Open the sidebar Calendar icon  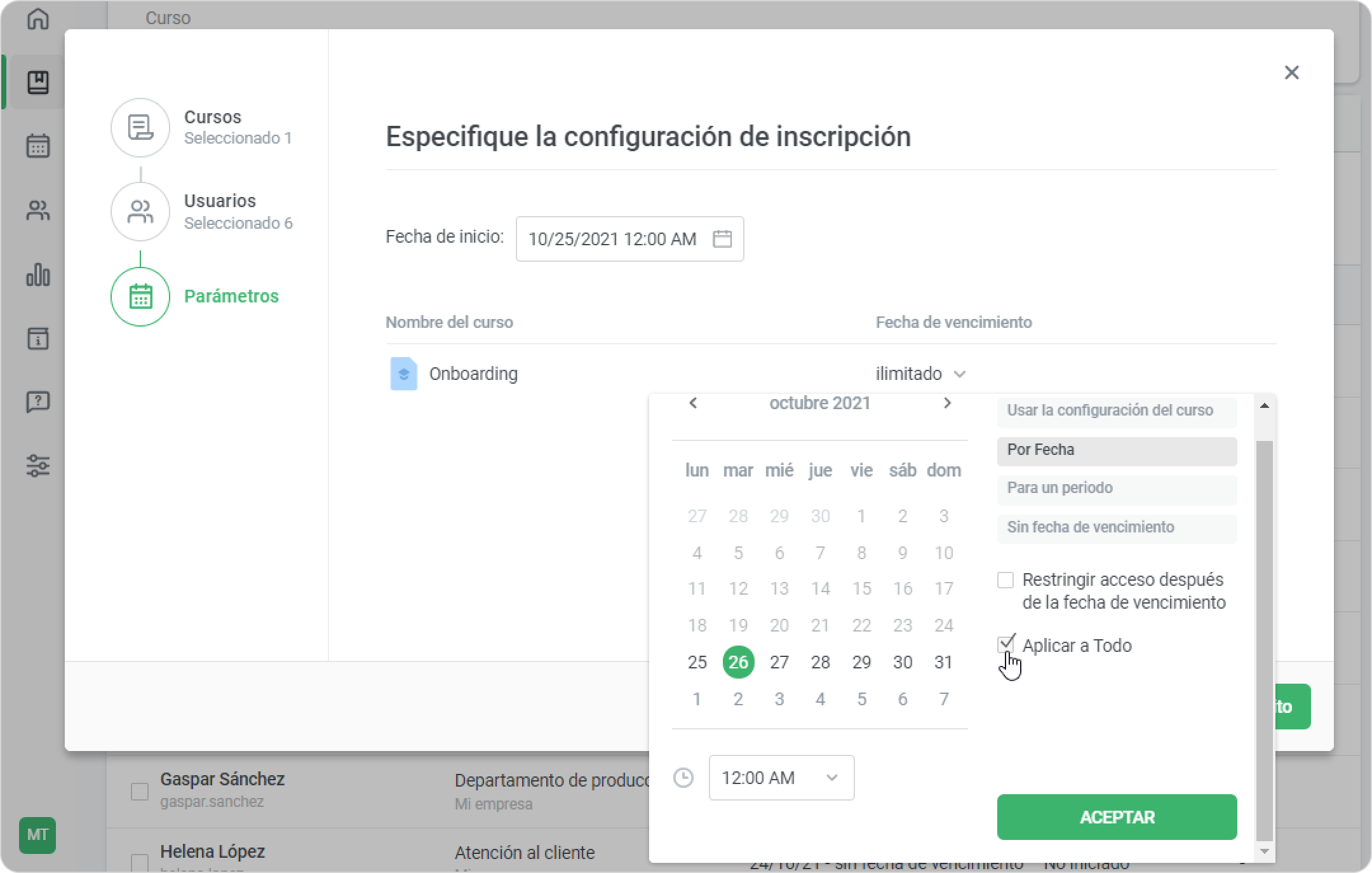38,146
